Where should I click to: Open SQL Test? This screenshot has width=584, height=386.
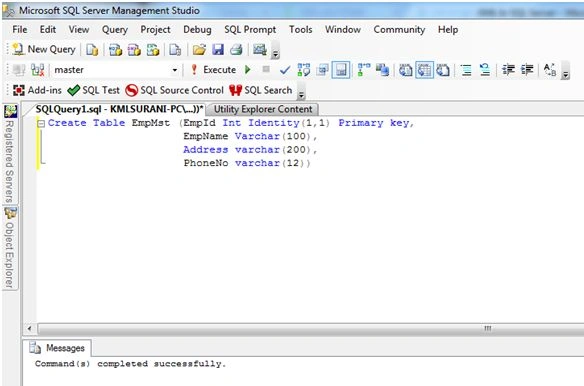(x=93, y=90)
